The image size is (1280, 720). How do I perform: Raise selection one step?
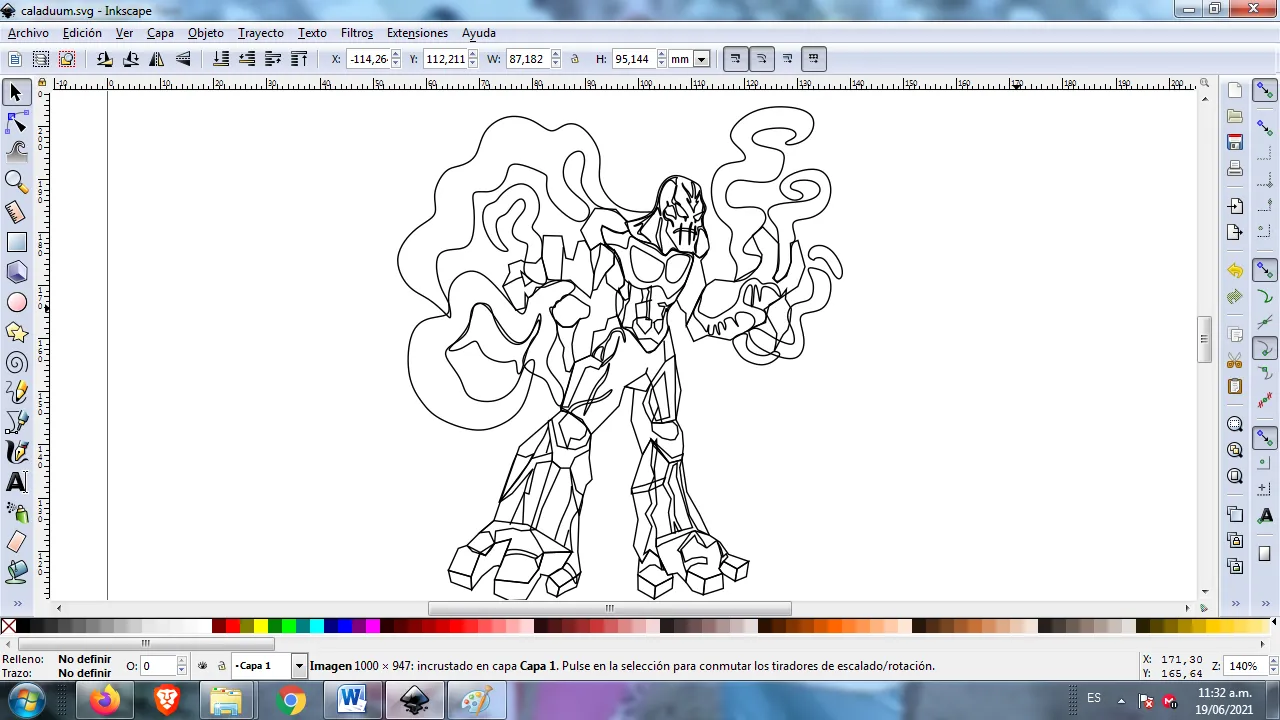(x=273, y=59)
